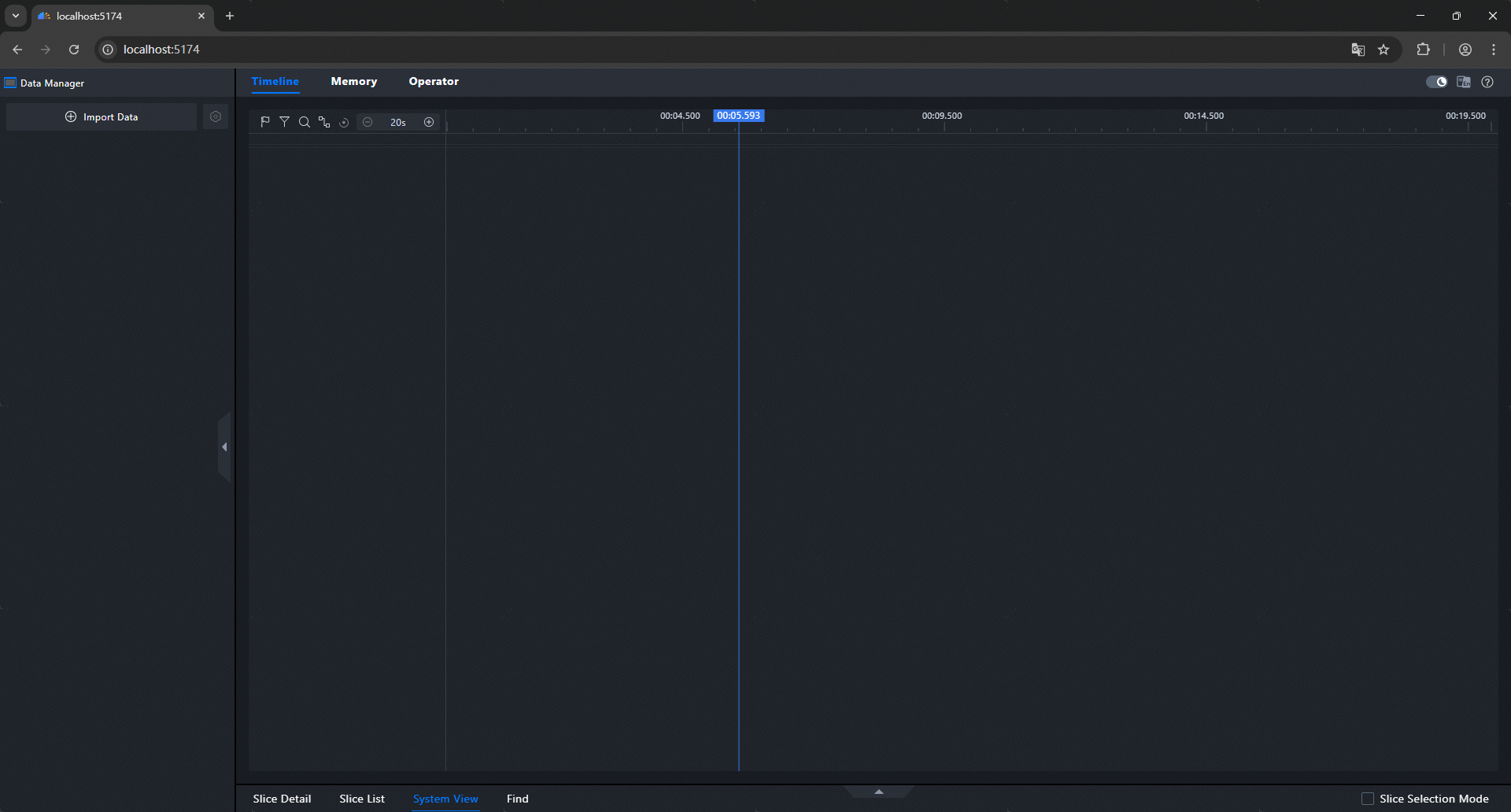Expand the bottom panel with up arrow

pyautogui.click(x=879, y=792)
